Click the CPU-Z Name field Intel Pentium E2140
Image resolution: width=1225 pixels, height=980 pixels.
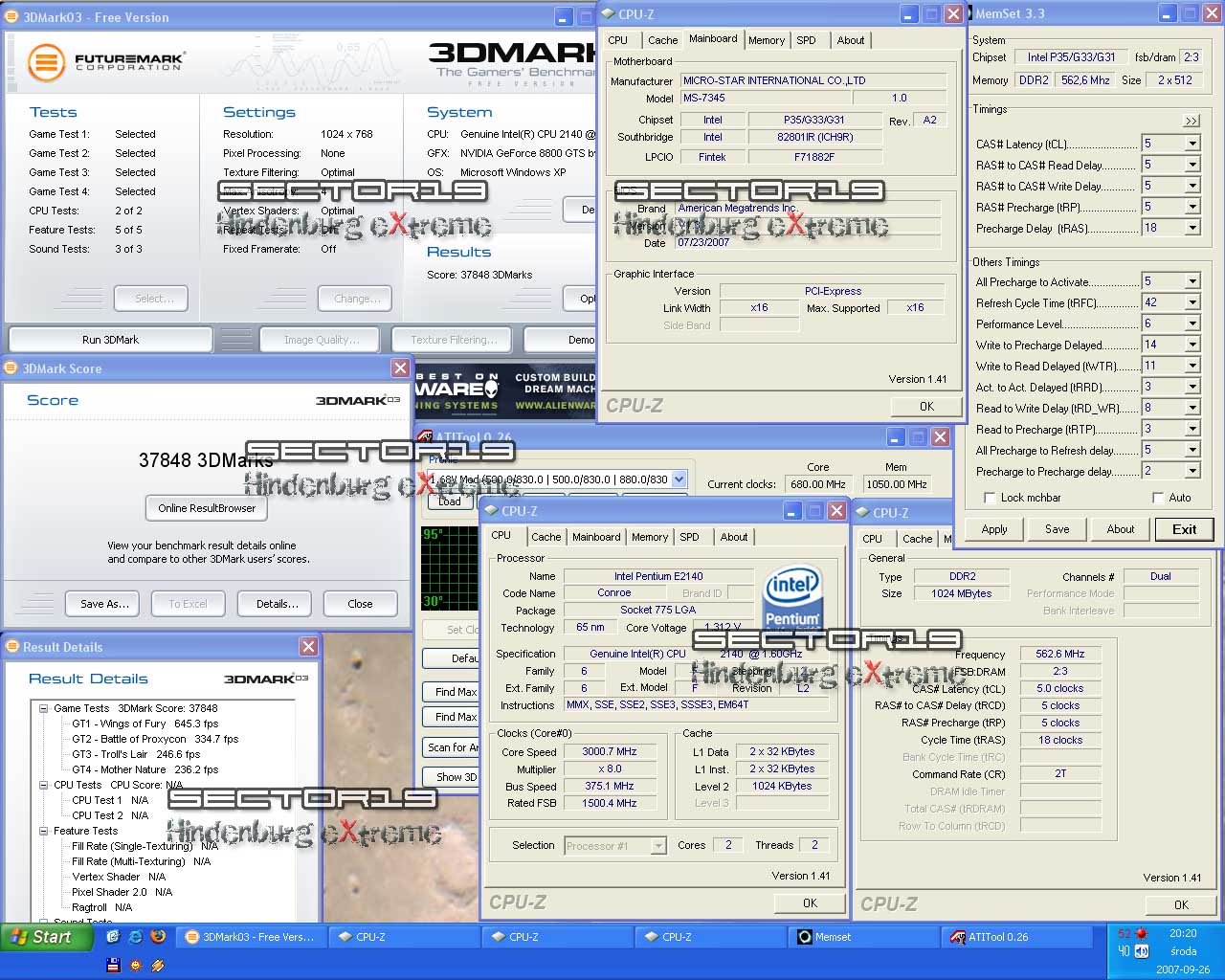[x=658, y=576]
